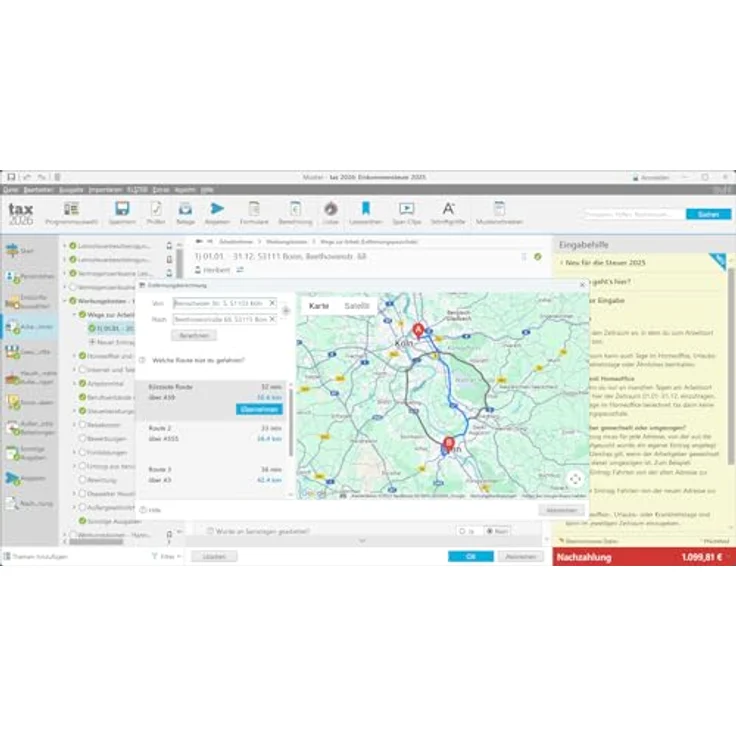The image size is (736, 736).
Task: Click Abbrechen in the route dialog
Action: click(561, 510)
